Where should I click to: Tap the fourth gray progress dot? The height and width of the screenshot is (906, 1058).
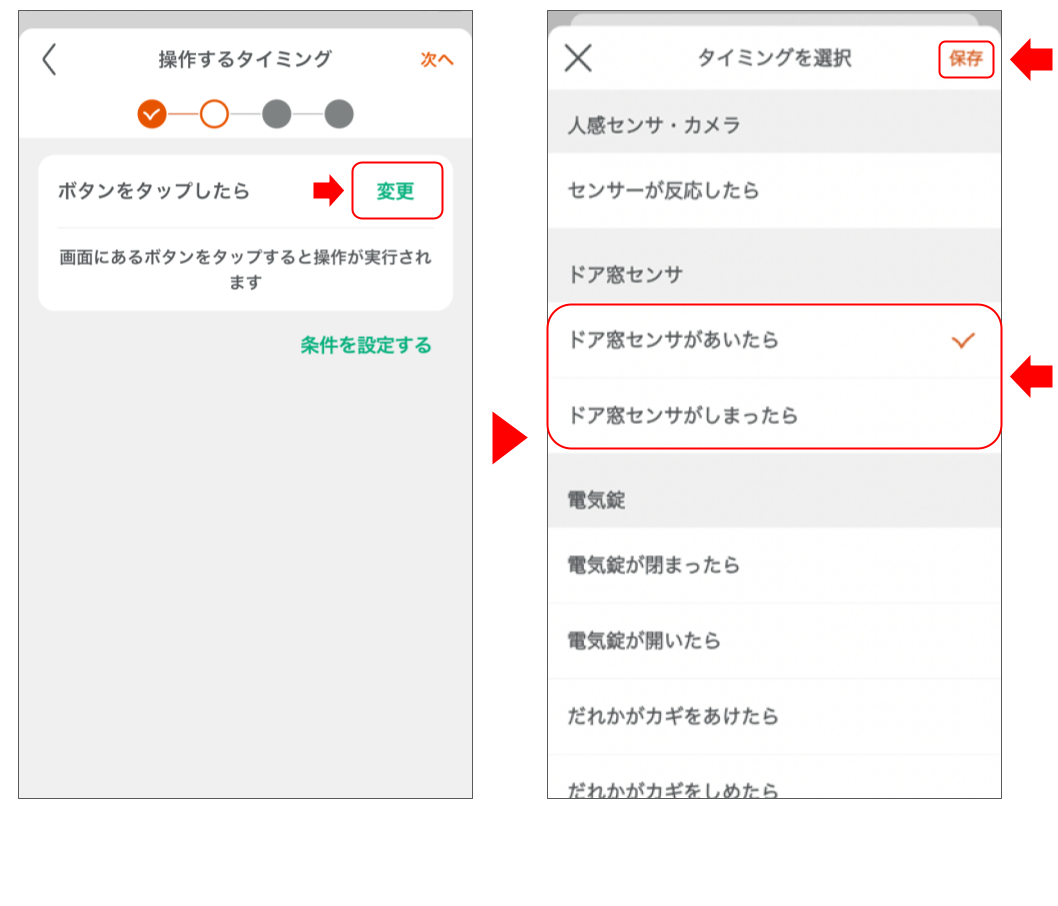(337, 113)
